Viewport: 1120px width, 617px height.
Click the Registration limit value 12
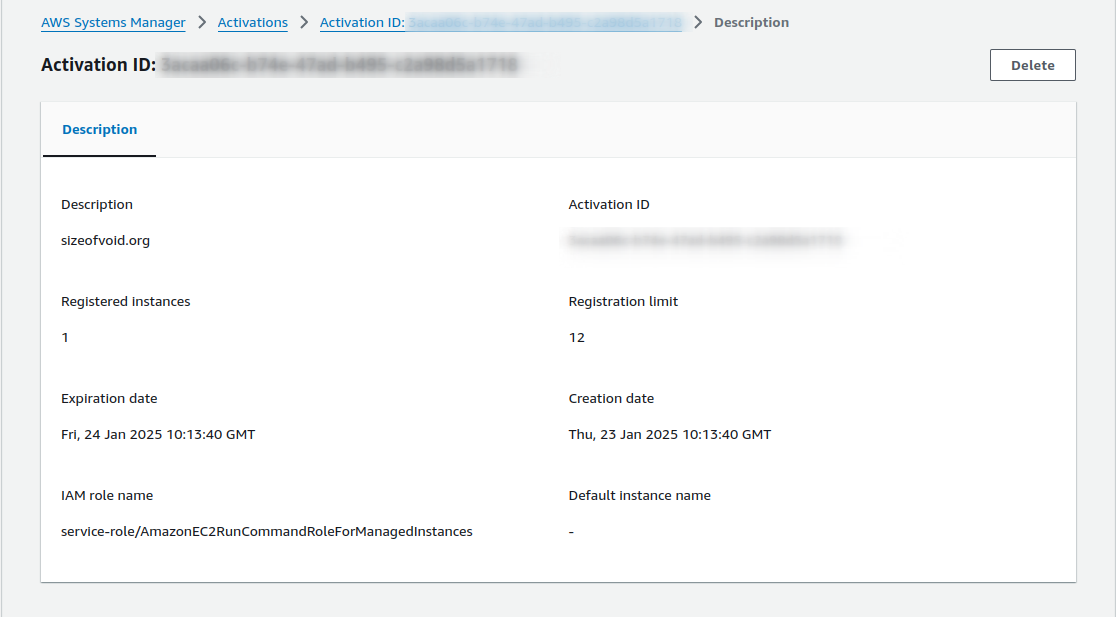coord(577,337)
